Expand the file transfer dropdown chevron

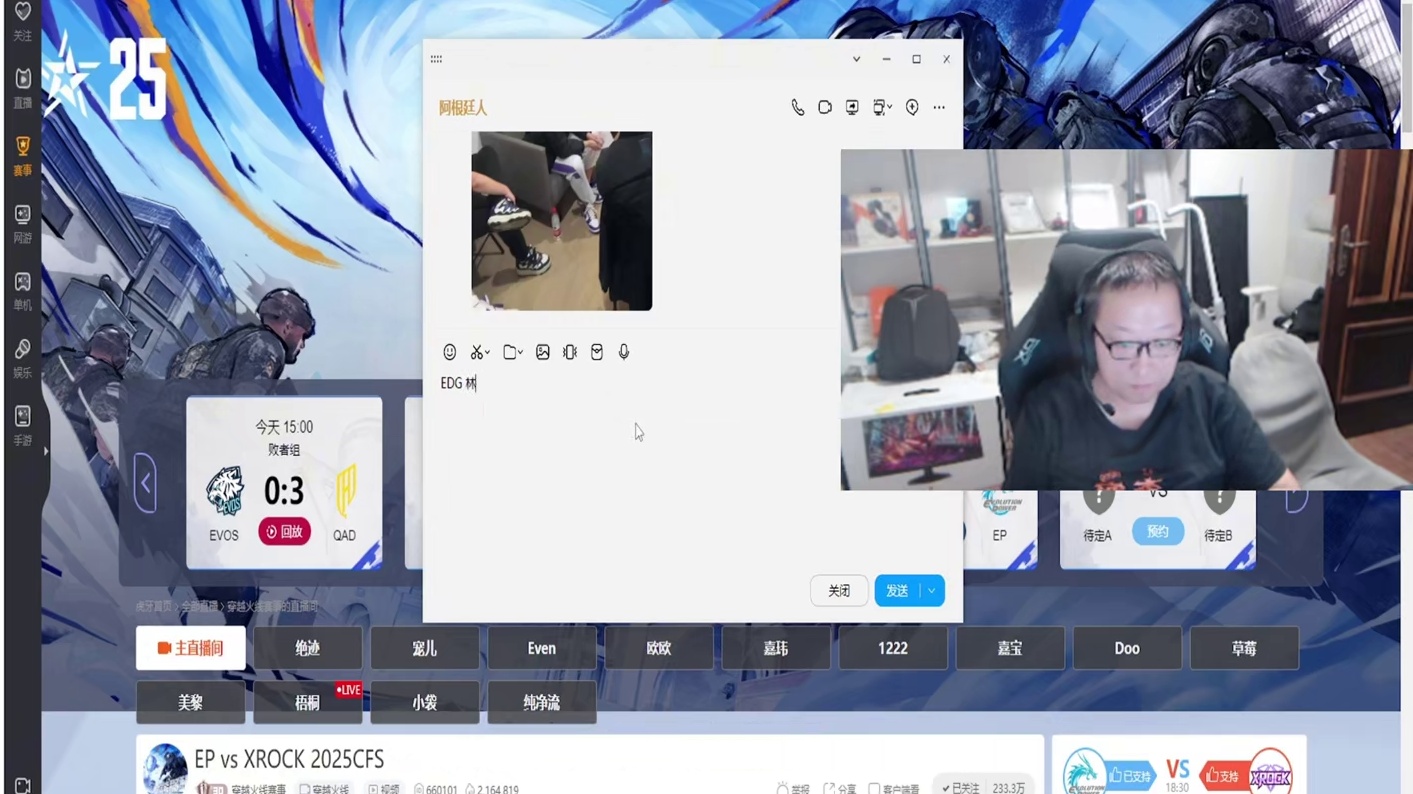[x=521, y=352]
